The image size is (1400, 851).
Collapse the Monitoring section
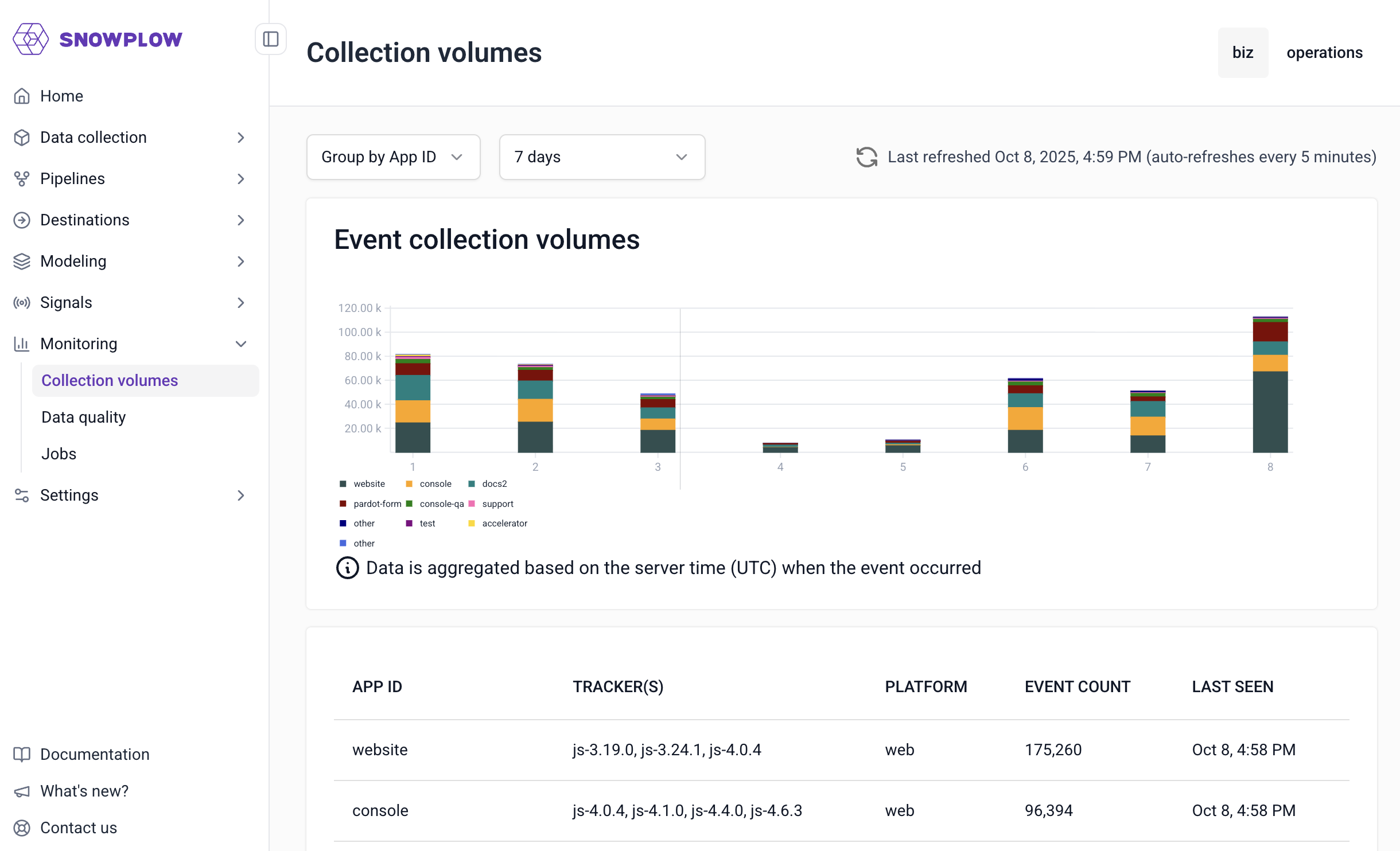pyautogui.click(x=240, y=344)
